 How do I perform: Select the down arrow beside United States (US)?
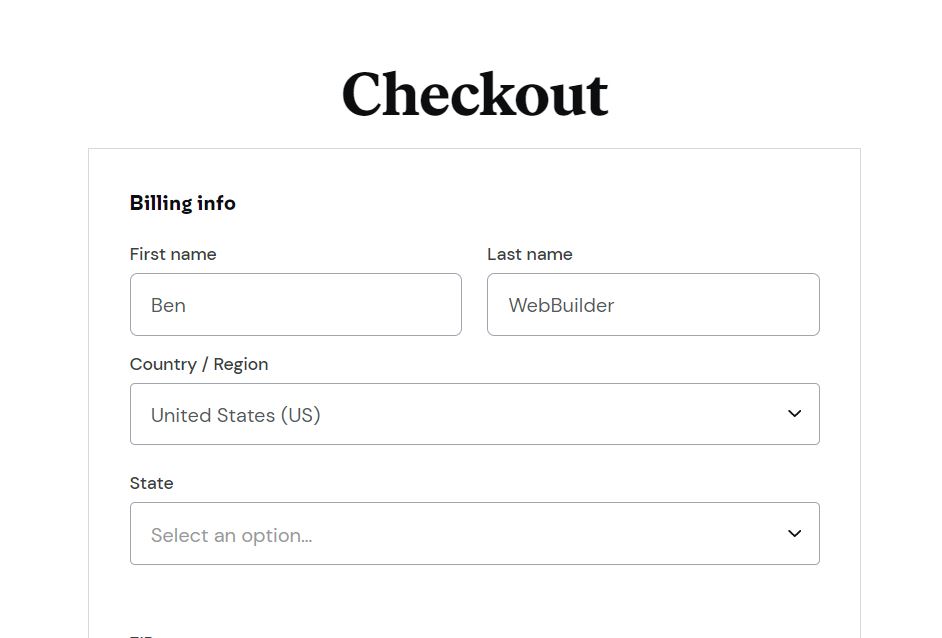pyautogui.click(x=795, y=413)
